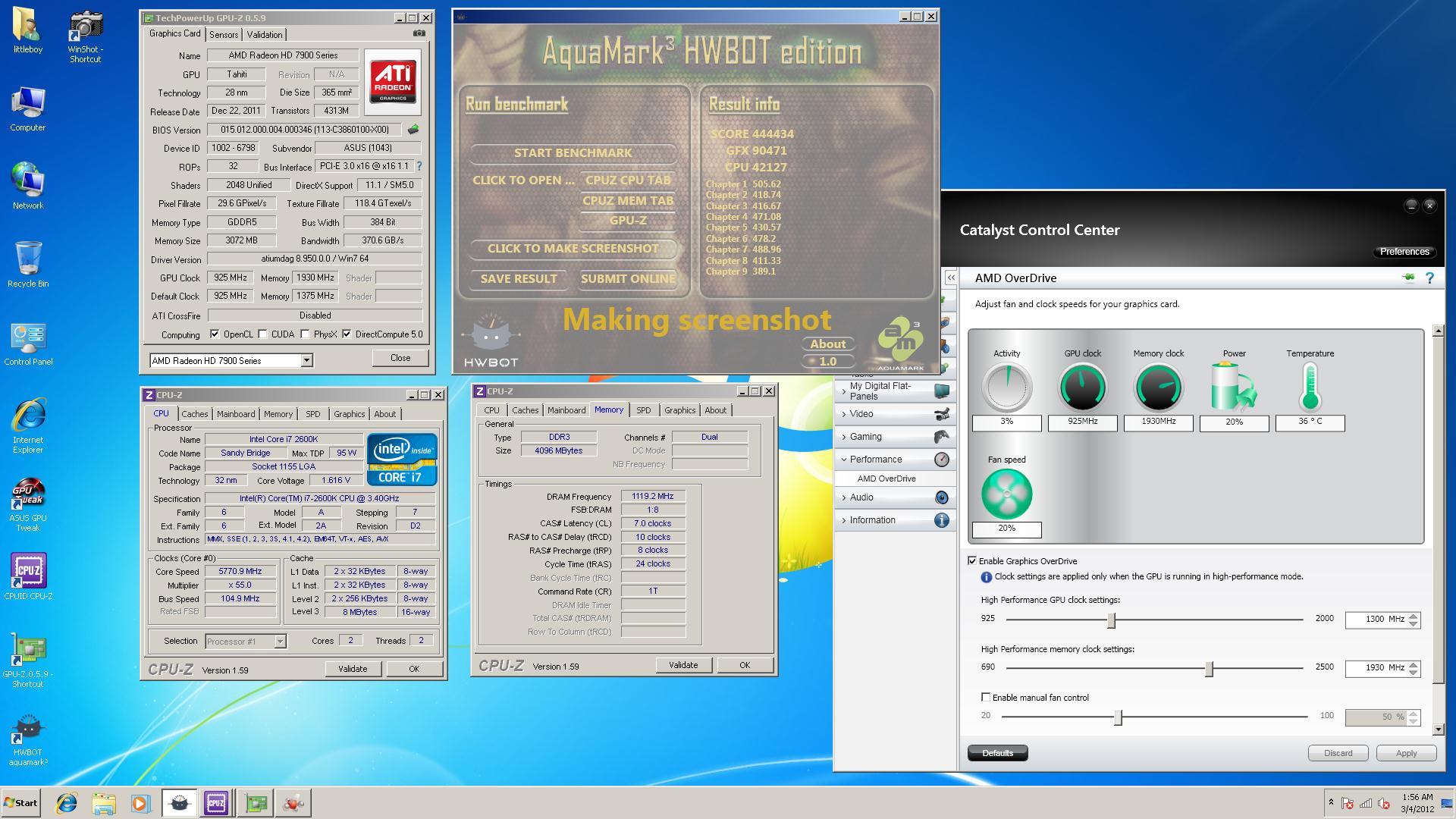Viewport: 1456px width, 819px height.
Task: Open GPU-Z 0.5.9 shortcut on desktop
Action: click(27, 661)
